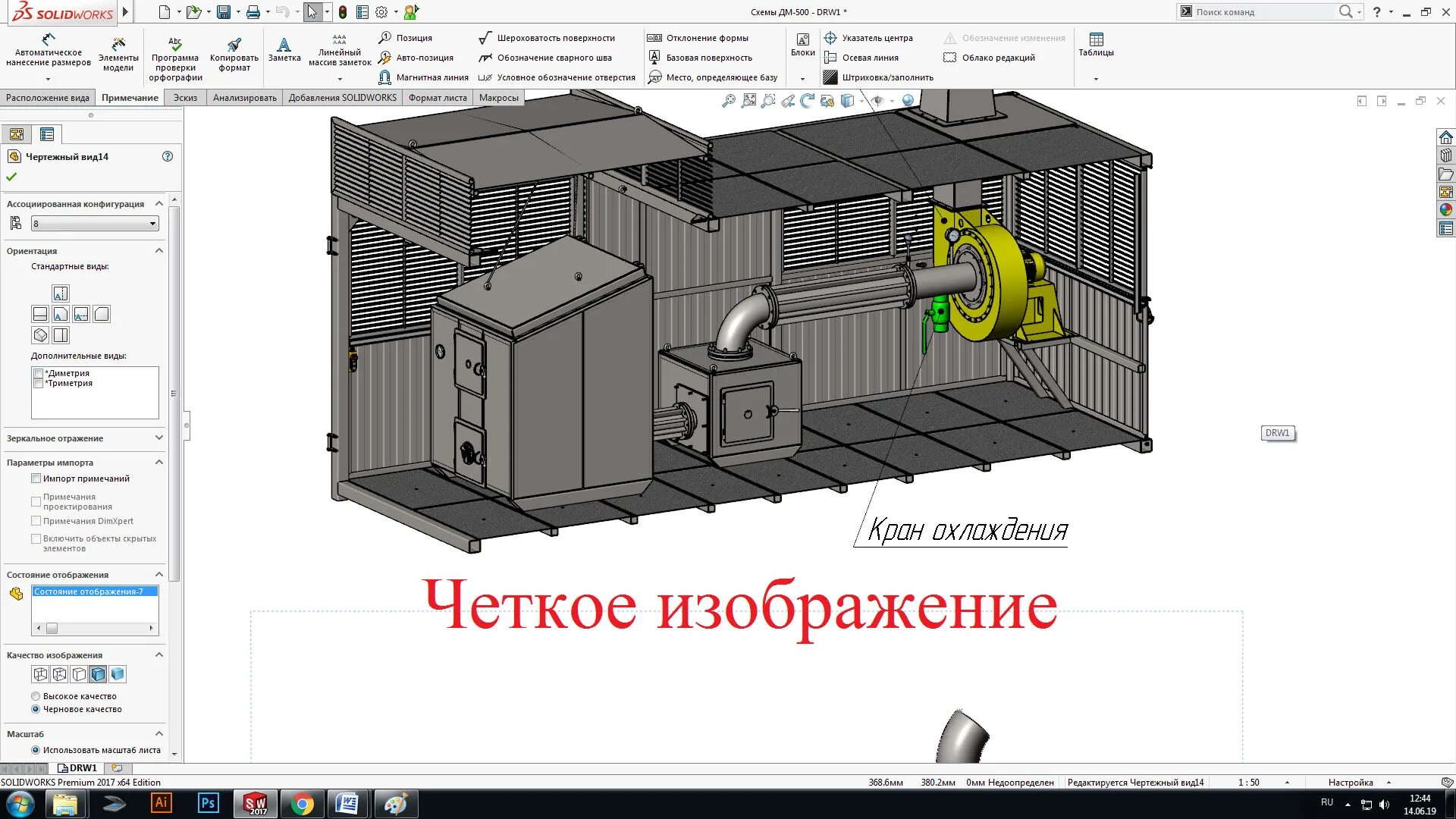Collapse the Качество изображения section
The height and width of the screenshot is (819, 1456).
click(x=159, y=654)
